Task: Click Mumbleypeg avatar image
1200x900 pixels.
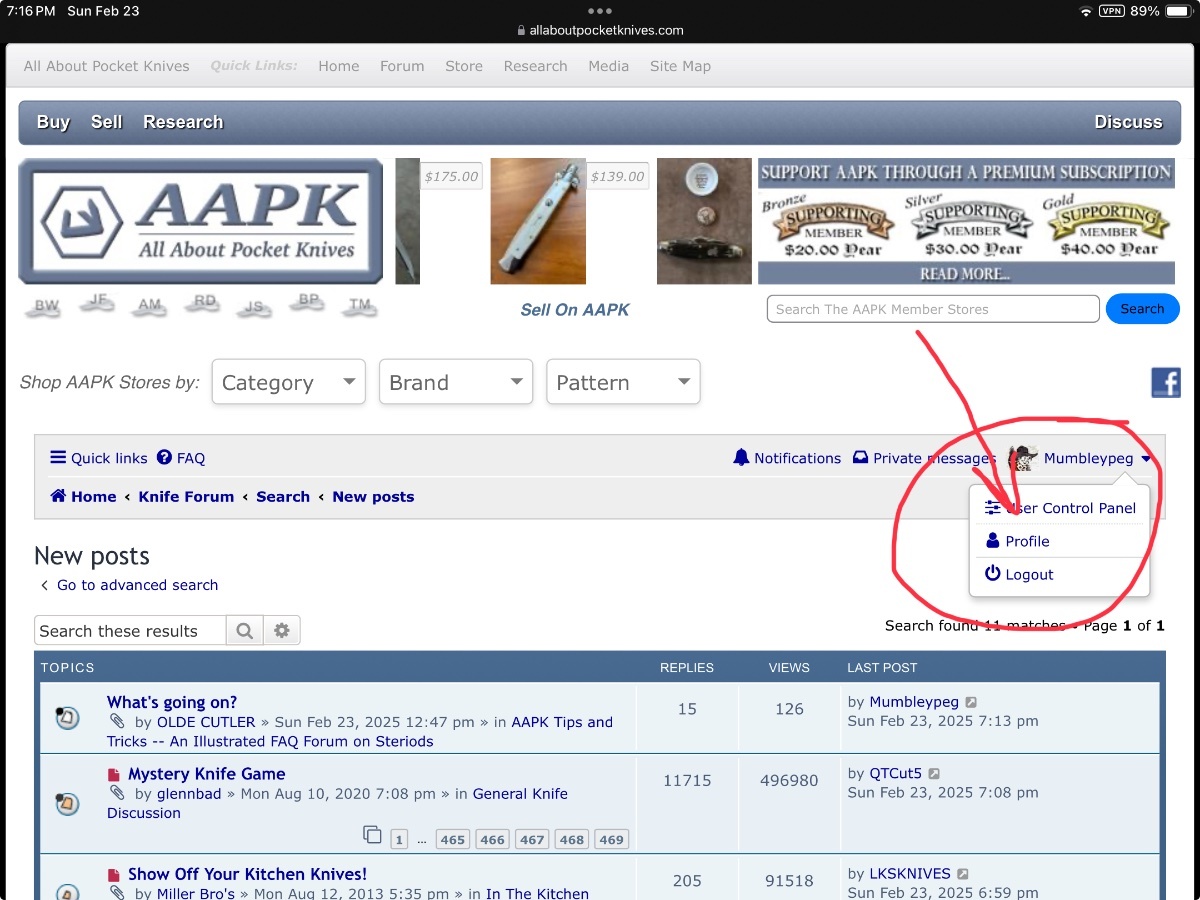Action: coord(1023,458)
